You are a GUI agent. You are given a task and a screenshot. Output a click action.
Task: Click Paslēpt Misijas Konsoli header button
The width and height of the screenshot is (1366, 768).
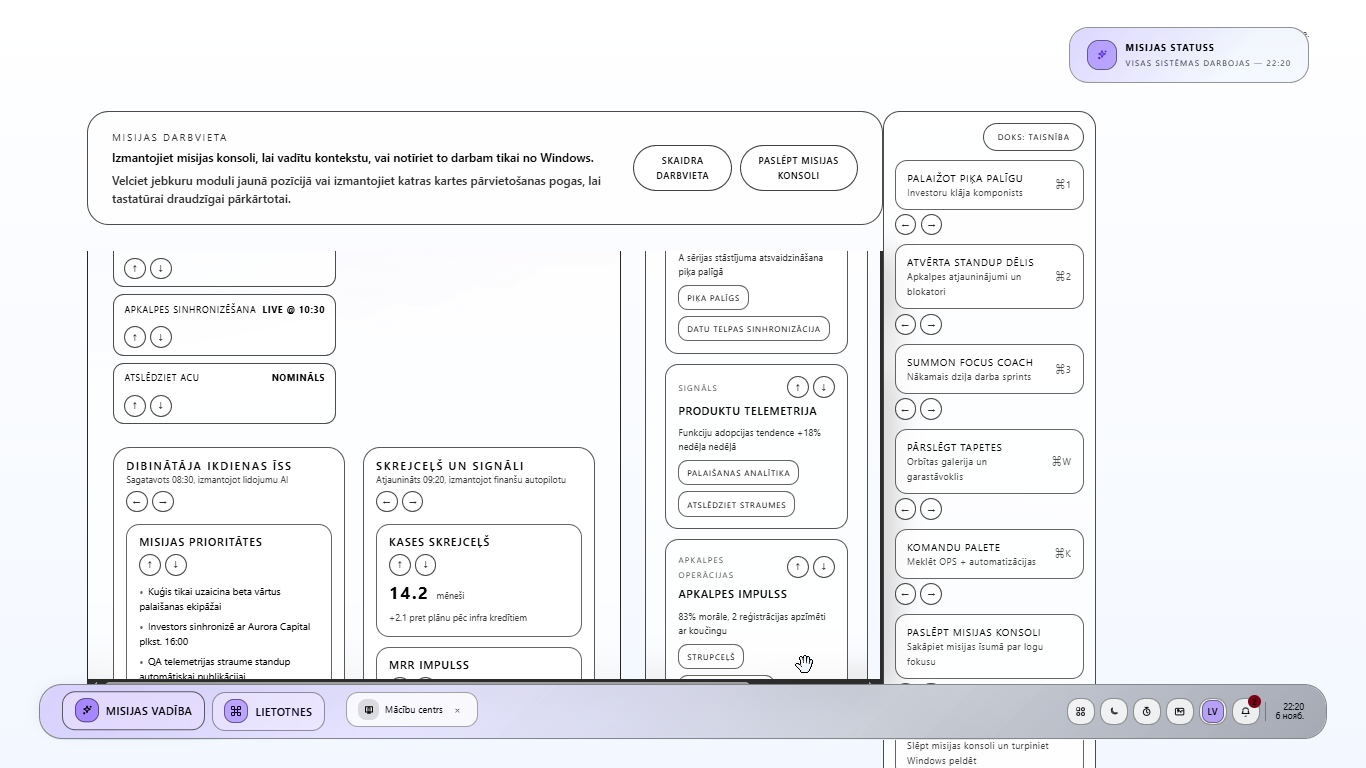point(798,168)
